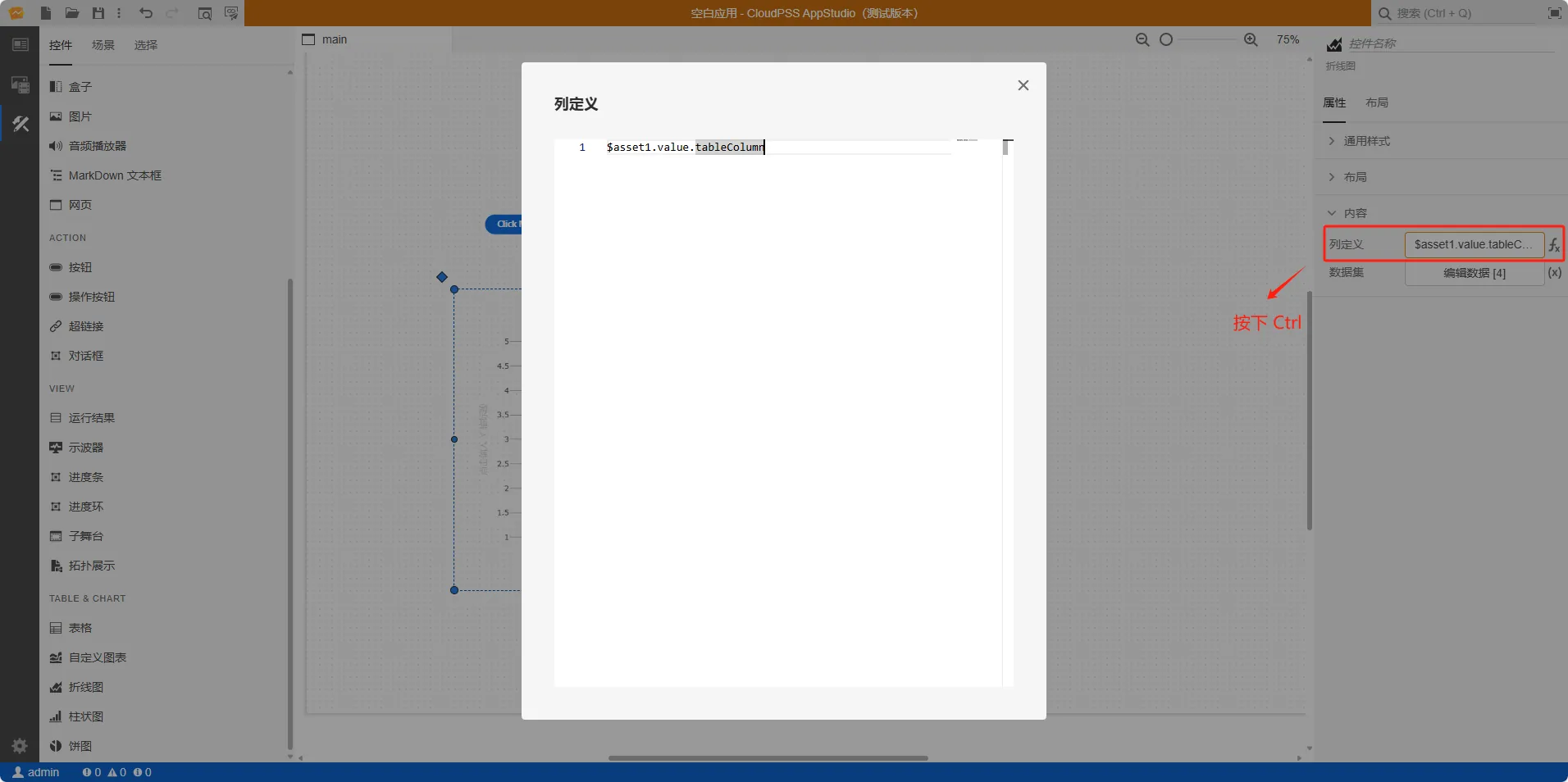This screenshot has height=782, width=1568.
Task: Click the admin user in status bar
Action: [36, 772]
